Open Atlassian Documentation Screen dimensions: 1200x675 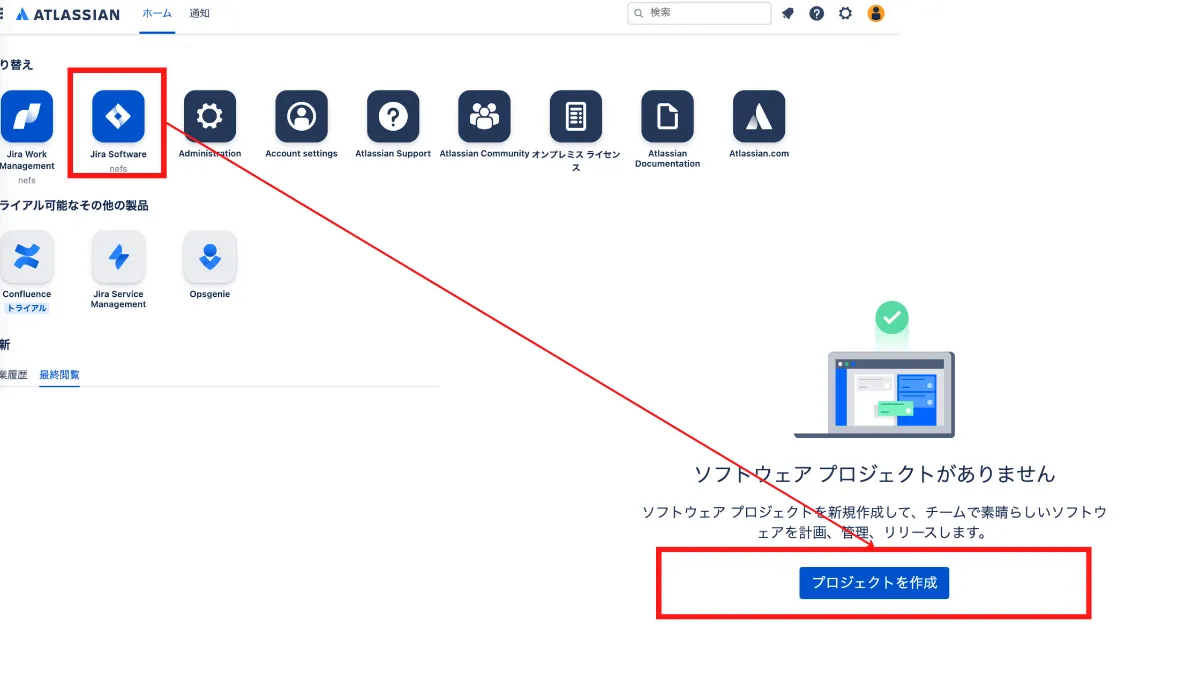pos(667,115)
